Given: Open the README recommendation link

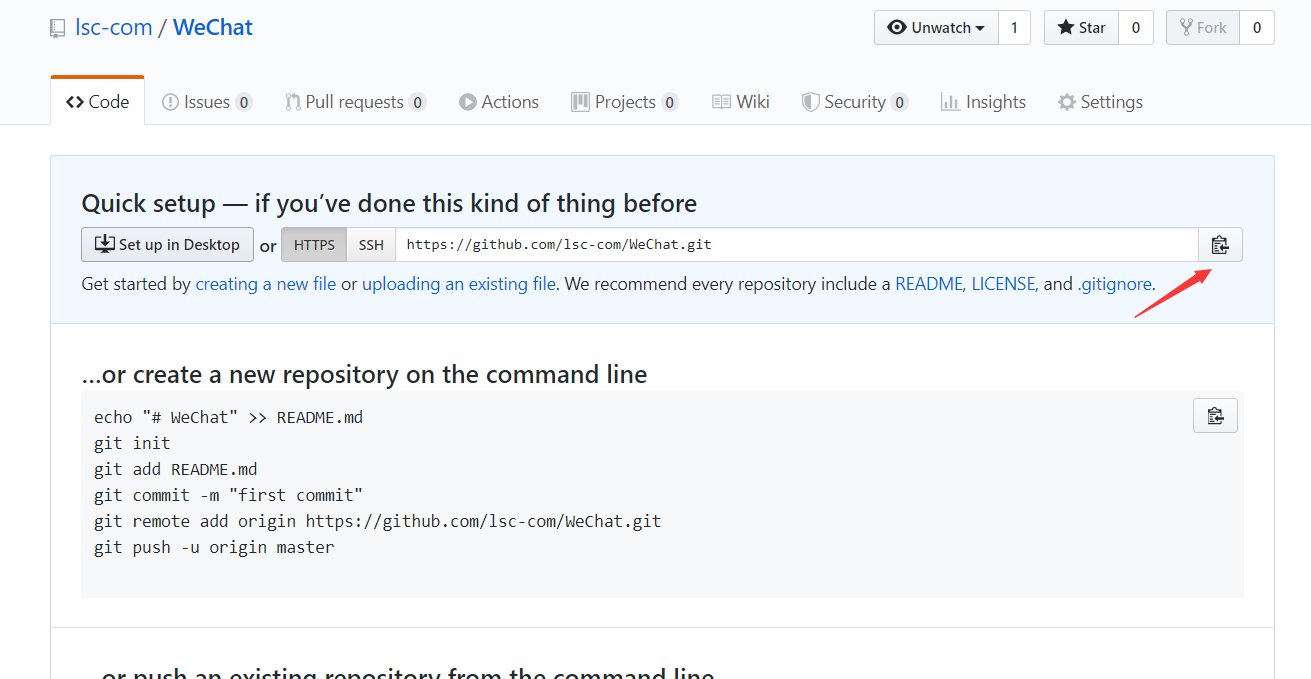Looking at the screenshot, I should (929, 284).
